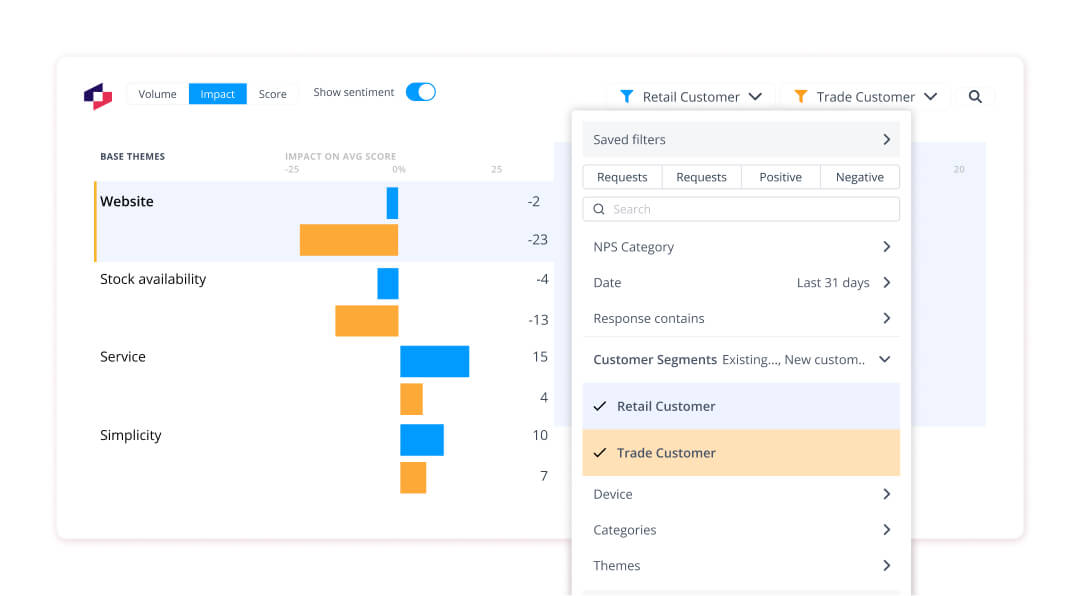Screen dimensions: 1080x596
Task: Open the Retail Customer dropdown in the header
Action: (757, 96)
